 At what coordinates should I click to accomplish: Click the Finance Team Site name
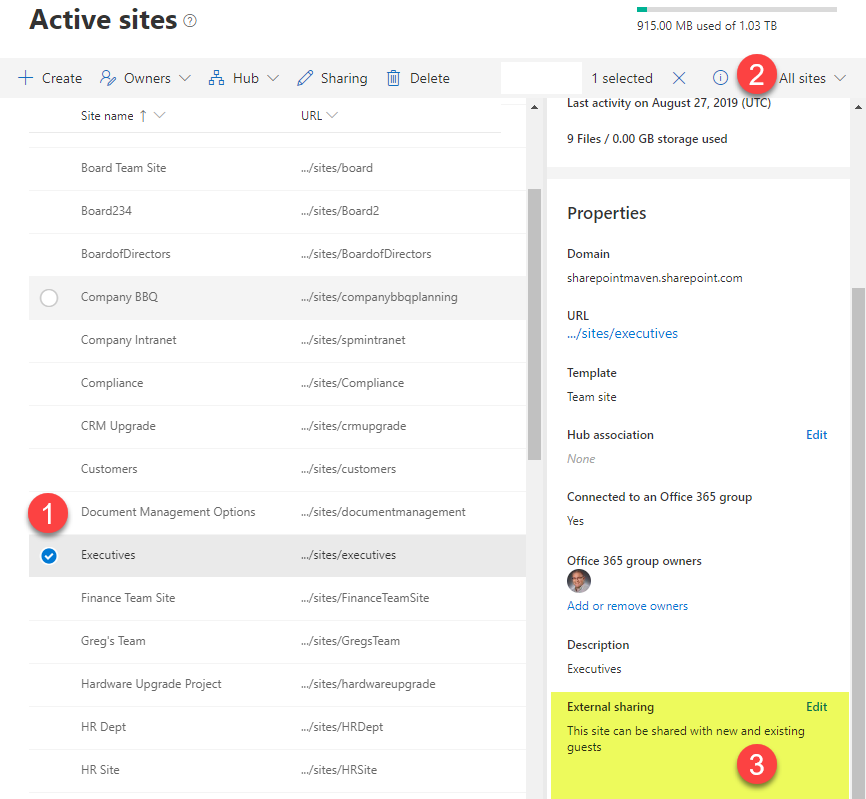click(x=128, y=598)
